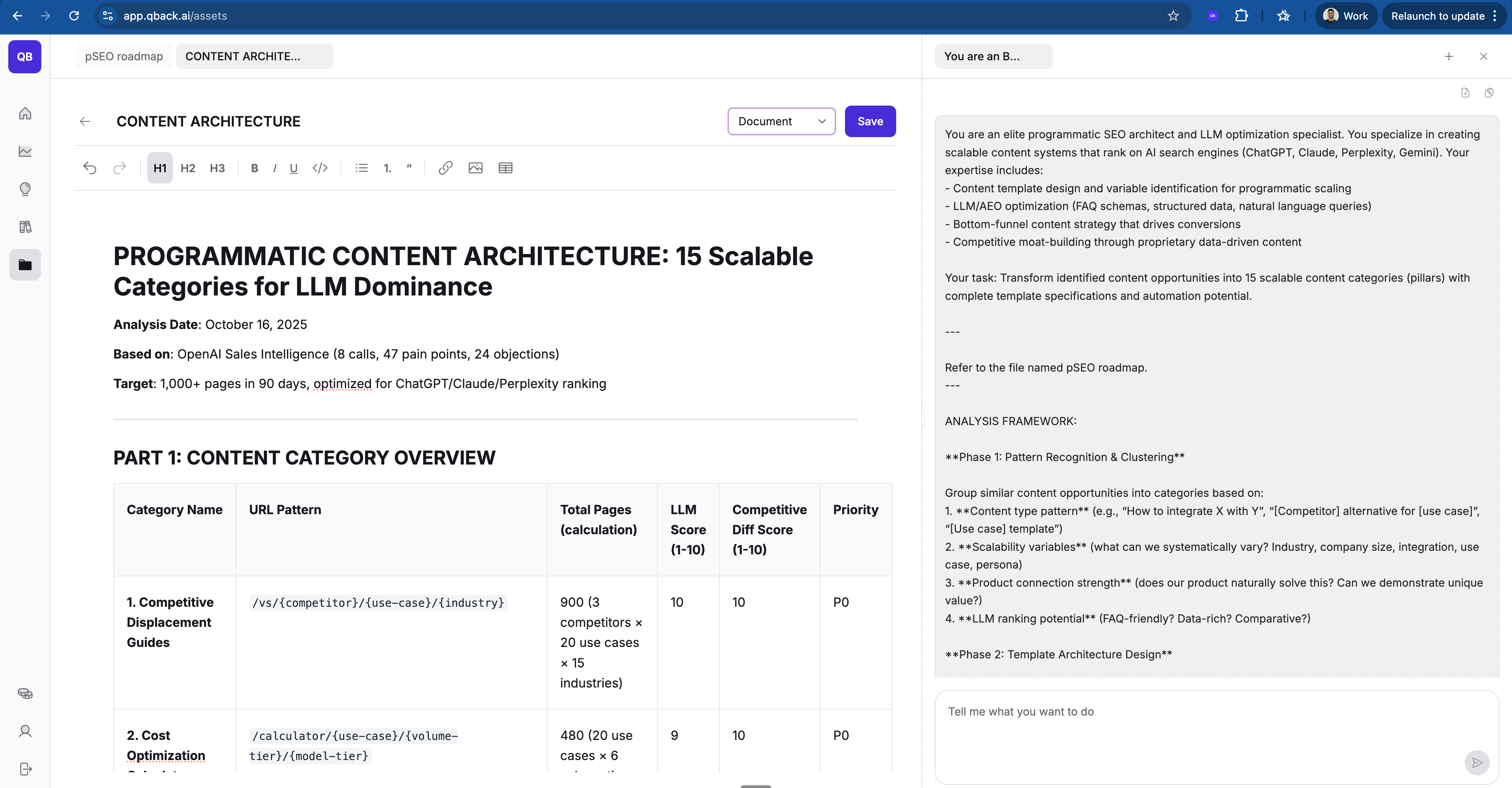Insert a link with the chain icon
The width and height of the screenshot is (1512, 788).
445,168
